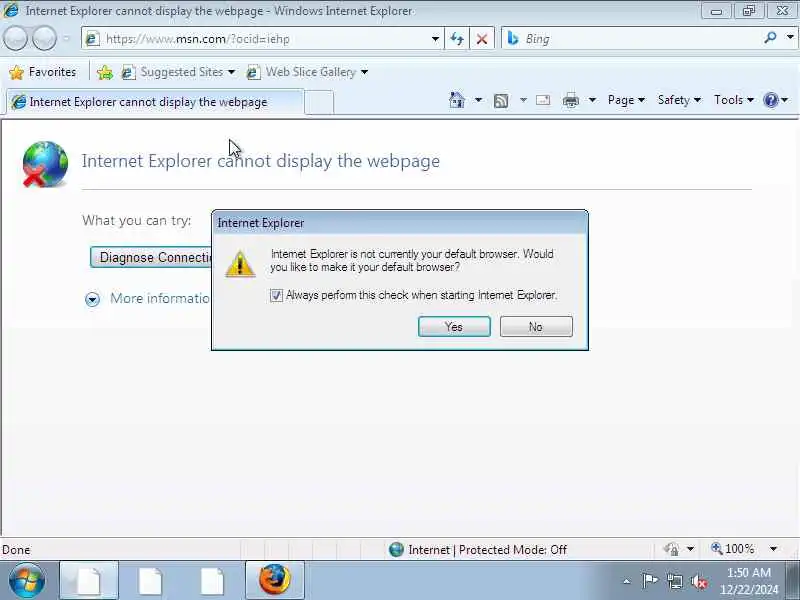
Task: Click No in the default browser dialog
Action: pyautogui.click(x=536, y=327)
